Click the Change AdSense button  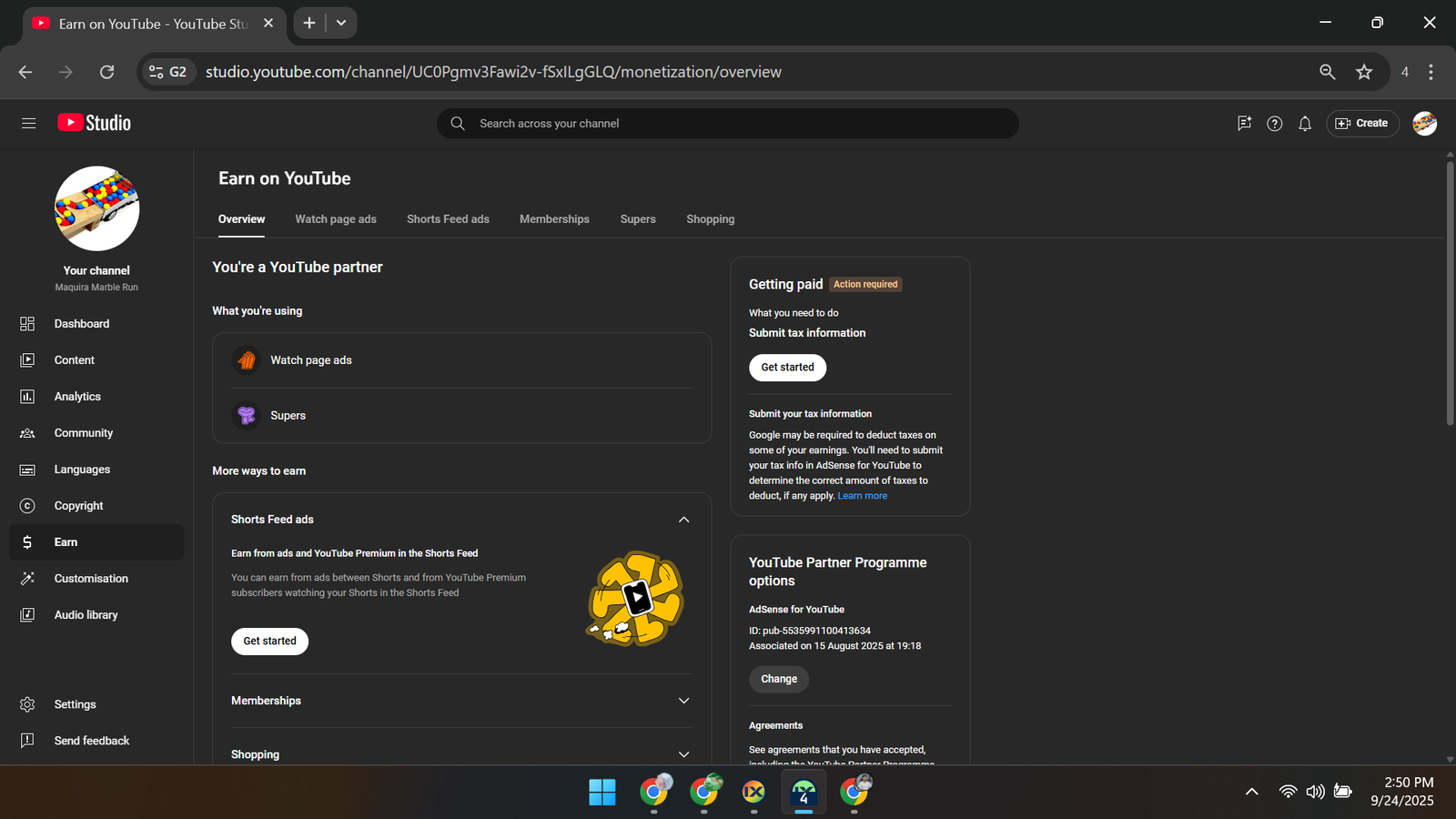pos(778,679)
